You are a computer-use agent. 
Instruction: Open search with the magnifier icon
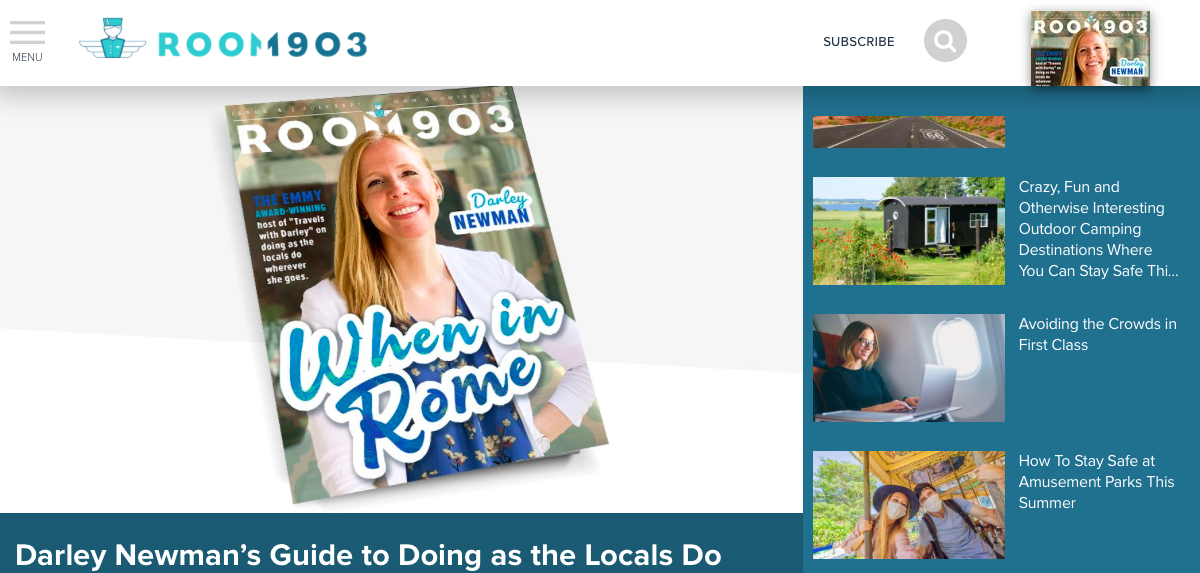click(945, 41)
